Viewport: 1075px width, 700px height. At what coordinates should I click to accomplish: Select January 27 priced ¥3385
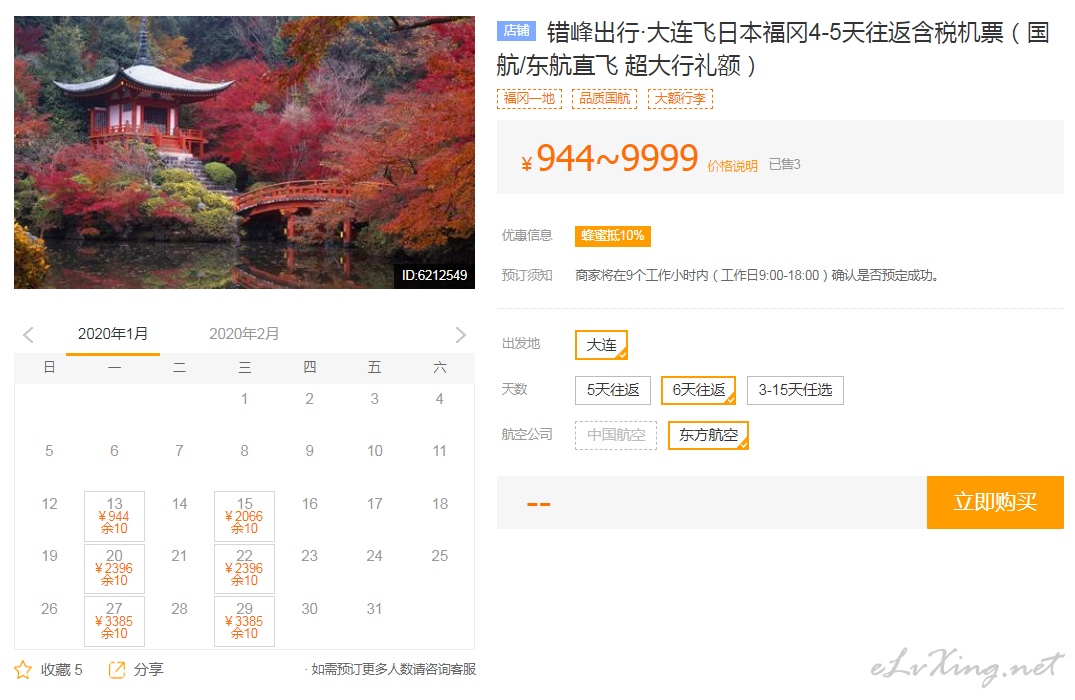click(114, 621)
